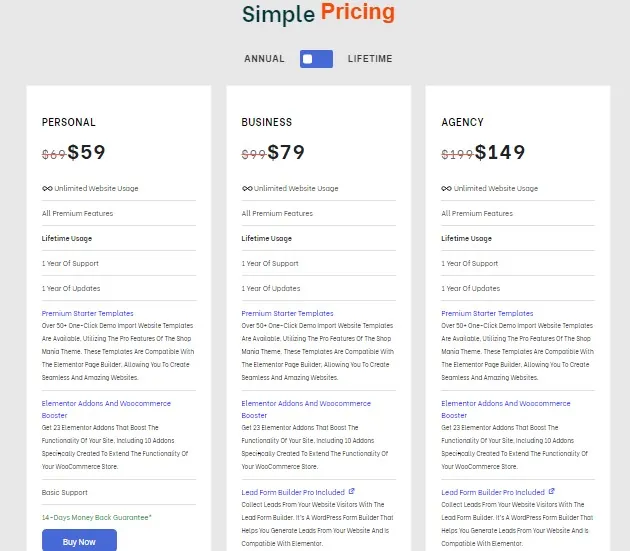Click the infinity icon in the Personal plan

[x=47, y=188]
